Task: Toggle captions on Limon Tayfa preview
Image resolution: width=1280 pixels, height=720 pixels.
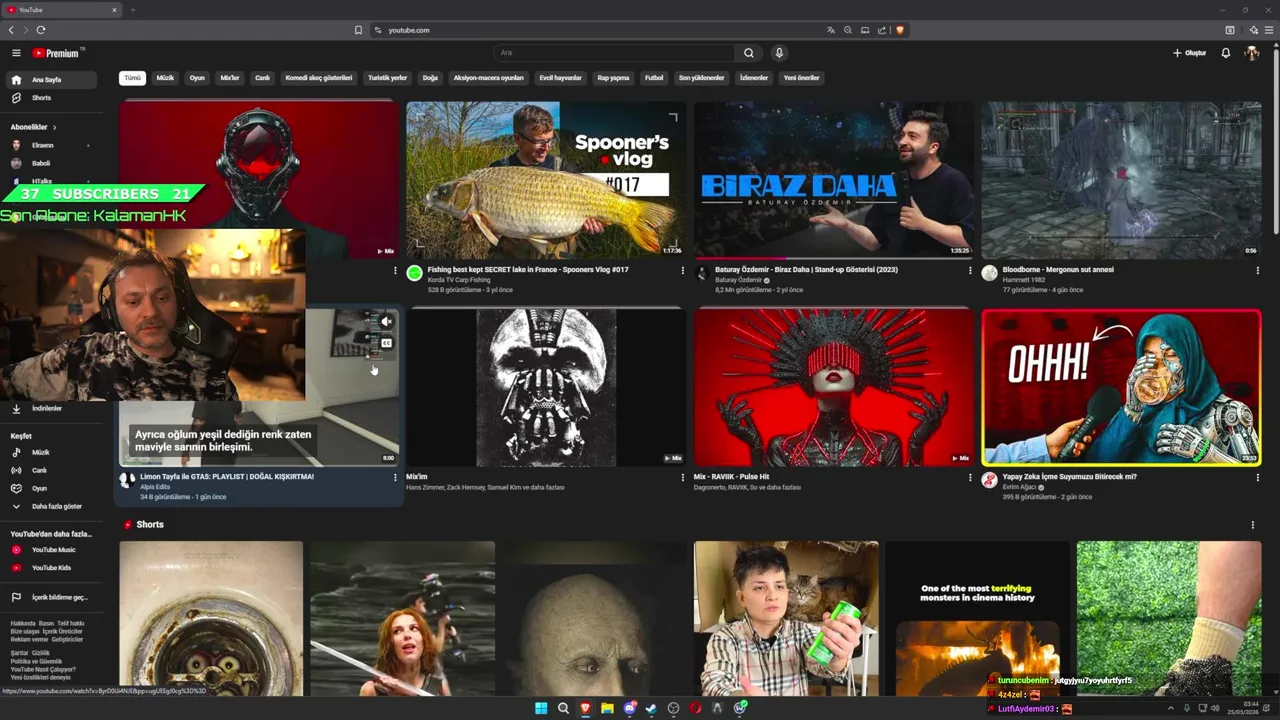Action: click(x=386, y=343)
